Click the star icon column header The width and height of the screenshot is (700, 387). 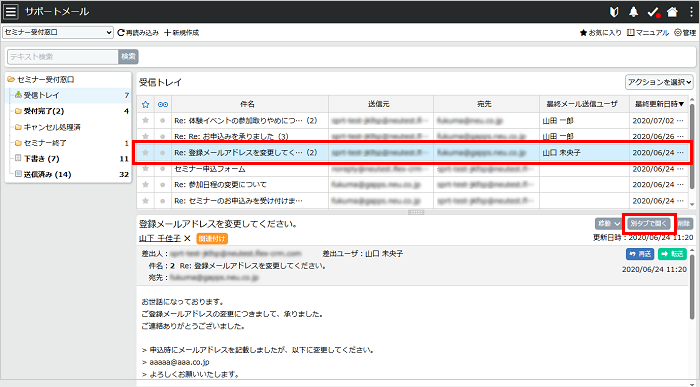tap(146, 104)
